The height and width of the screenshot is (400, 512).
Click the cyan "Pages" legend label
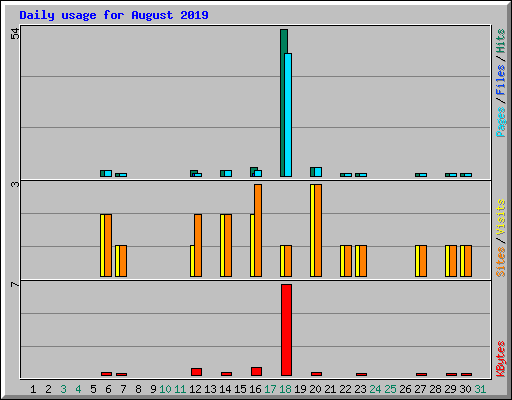500,122
